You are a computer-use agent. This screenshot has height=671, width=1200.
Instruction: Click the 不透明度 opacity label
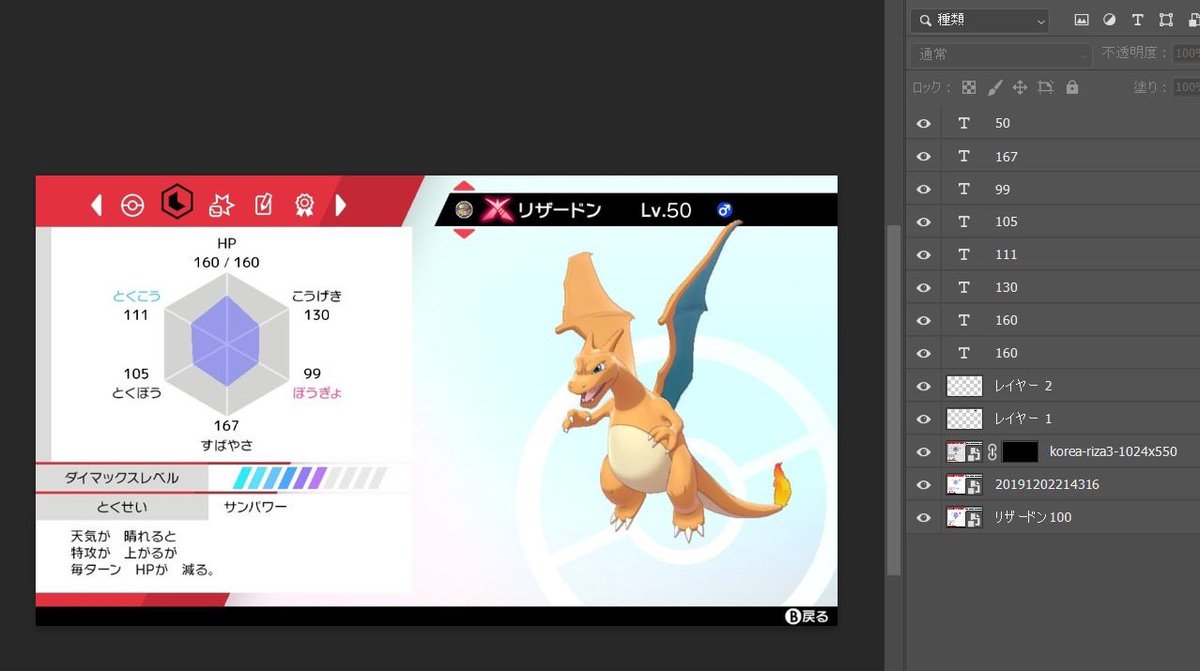click(1135, 53)
